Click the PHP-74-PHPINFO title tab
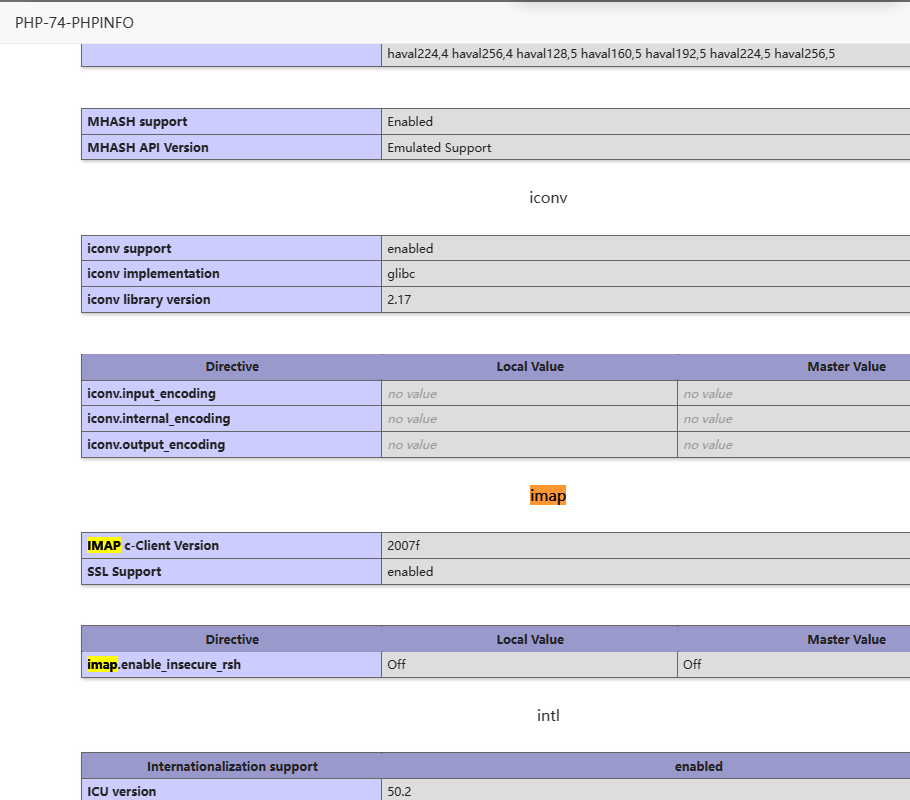910x800 pixels. coord(74,22)
